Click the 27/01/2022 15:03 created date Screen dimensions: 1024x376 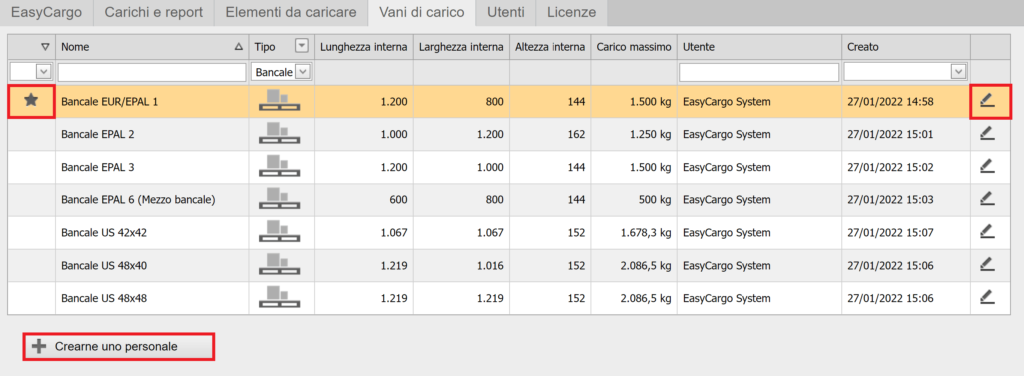[890, 199]
